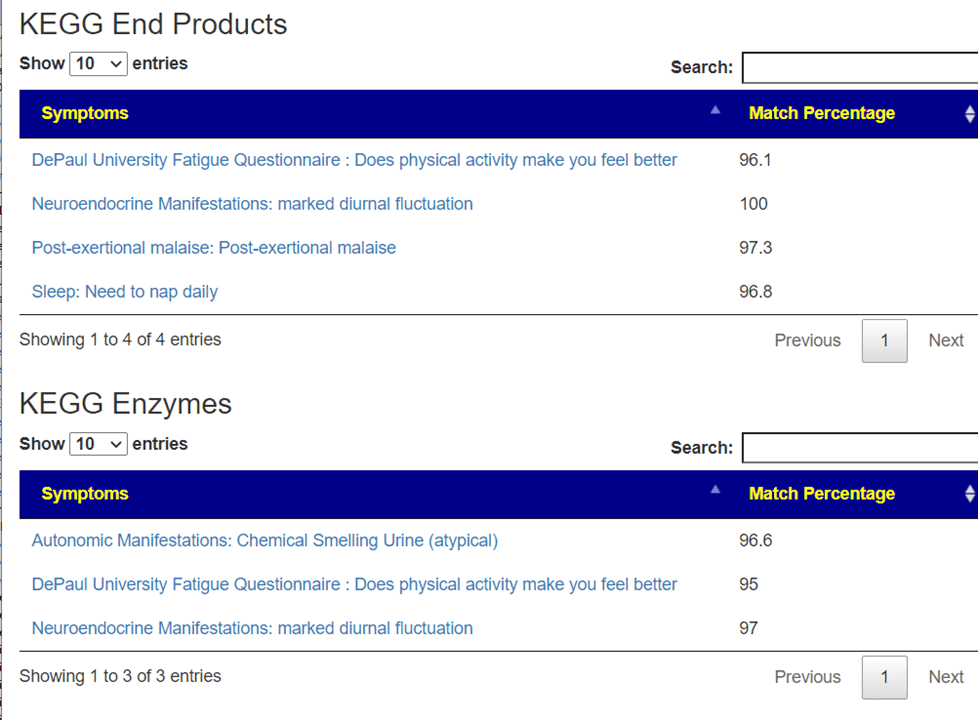Click Symptoms sort arrow in KEGG End Products

(714, 111)
